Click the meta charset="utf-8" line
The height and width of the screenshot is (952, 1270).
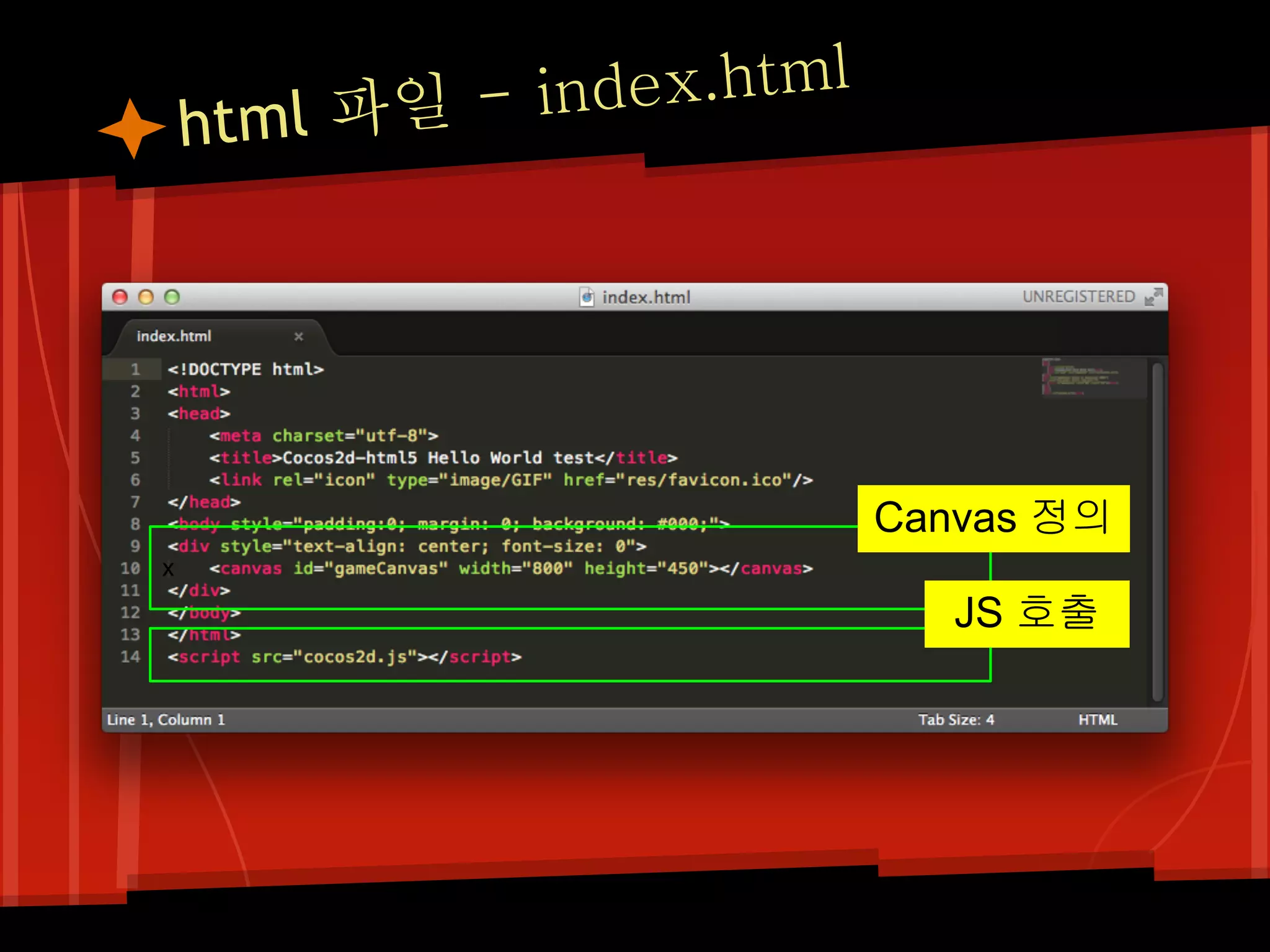coord(324,436)
